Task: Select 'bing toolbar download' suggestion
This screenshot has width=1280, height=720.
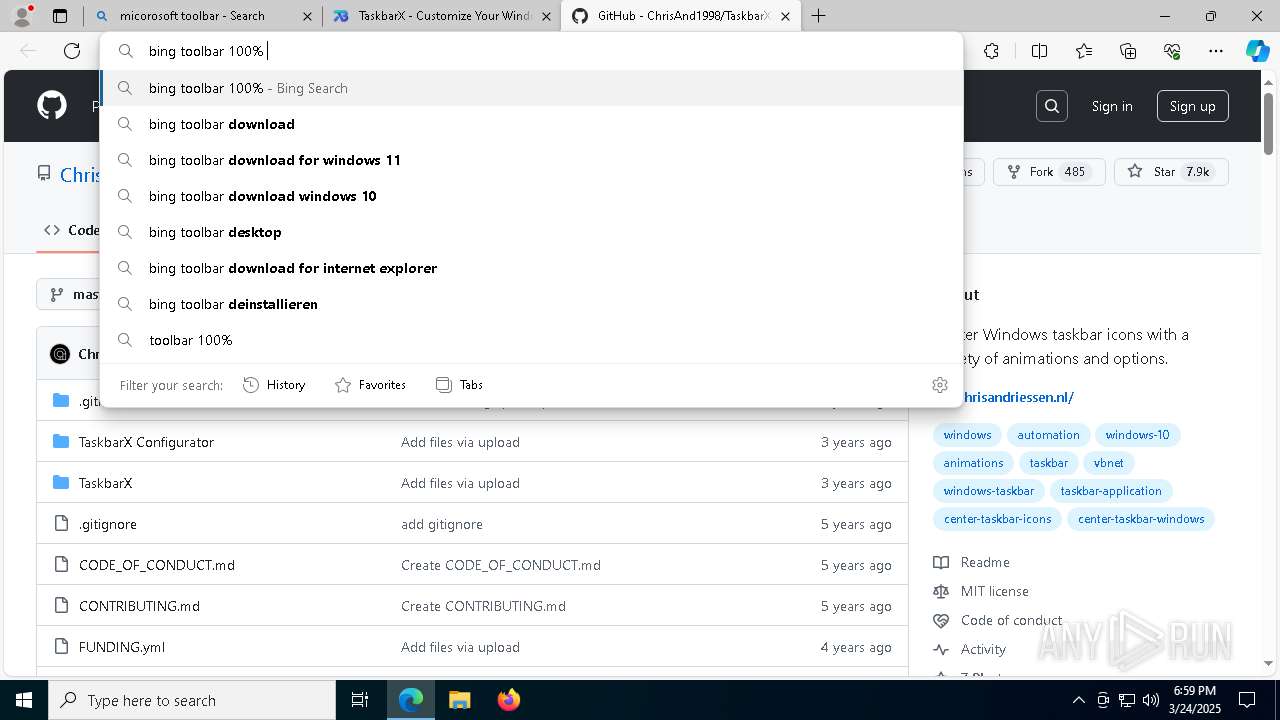Action: [531, 124]
